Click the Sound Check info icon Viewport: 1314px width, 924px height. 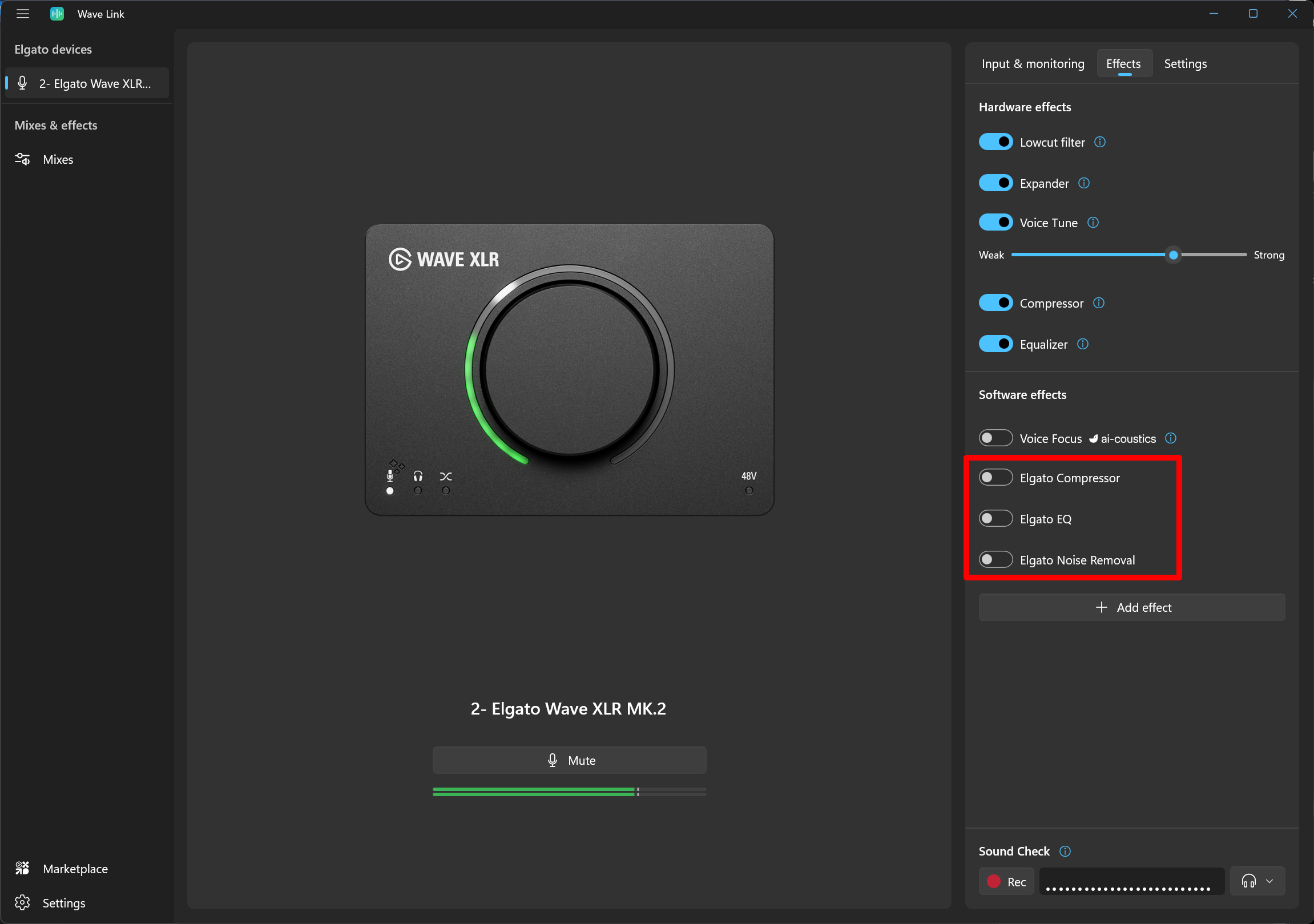coord(1065,851)
